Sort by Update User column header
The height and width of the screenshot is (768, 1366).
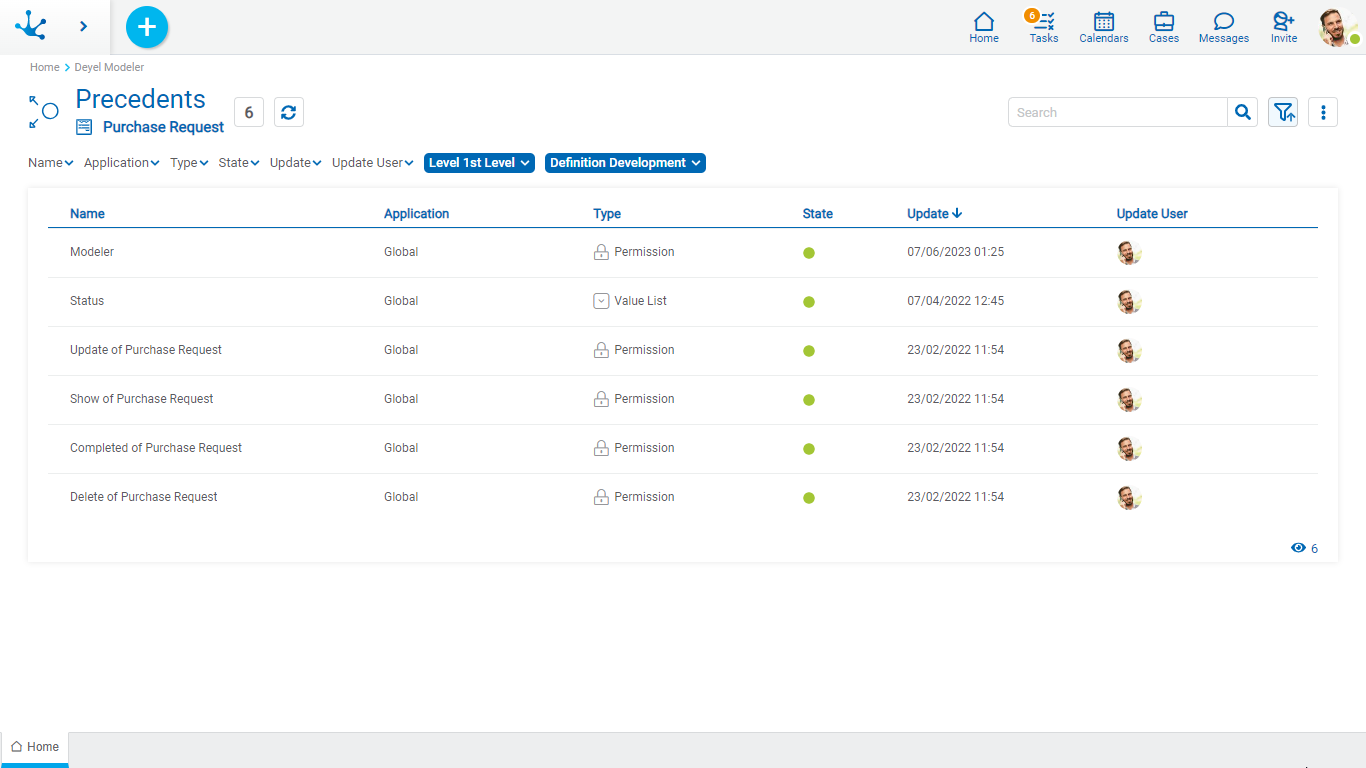point(1152,214)
